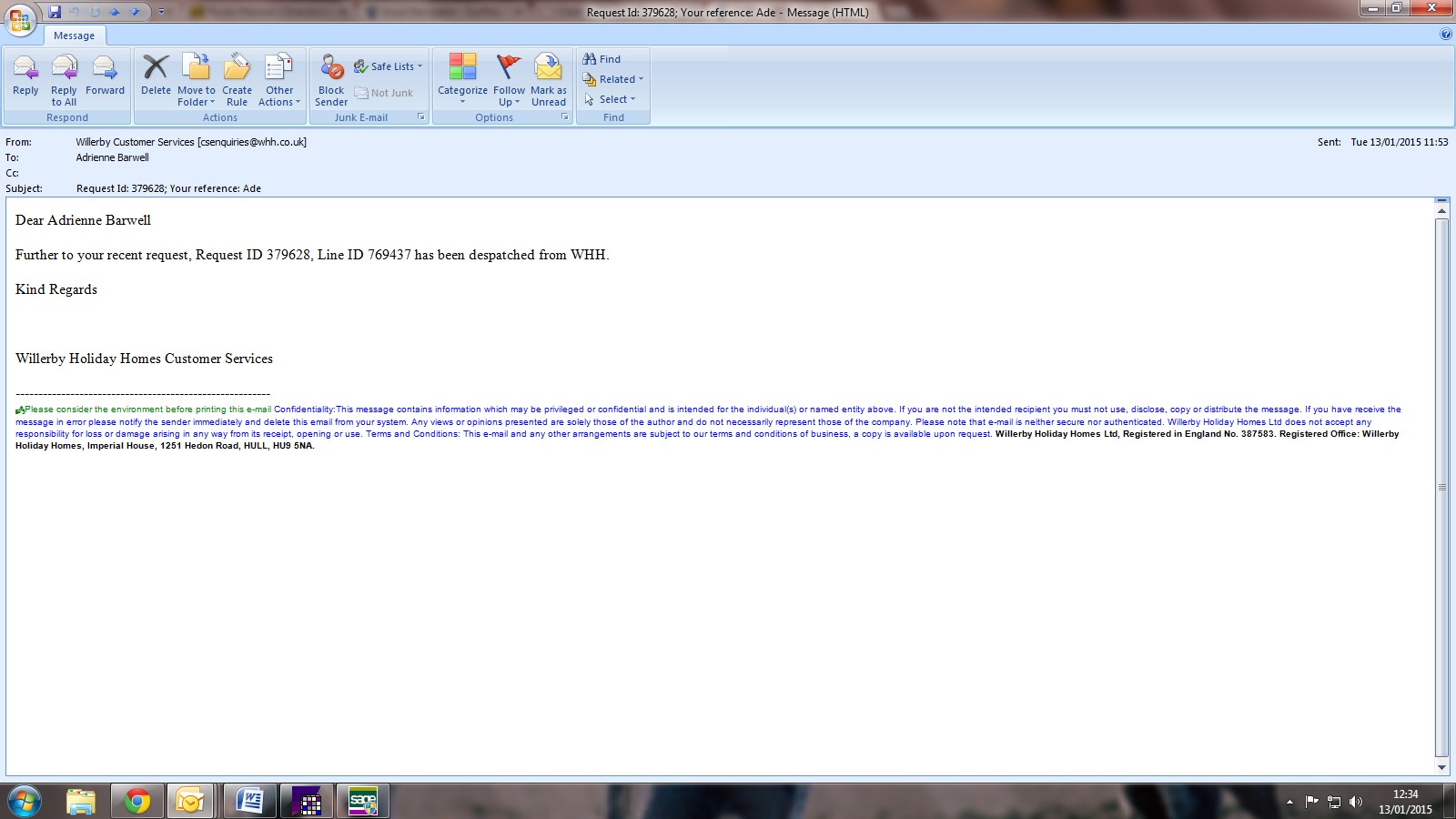Click the volume speaker tray icon
Viewport: 1456px width, 819px height.
(x=1356, y=802)
